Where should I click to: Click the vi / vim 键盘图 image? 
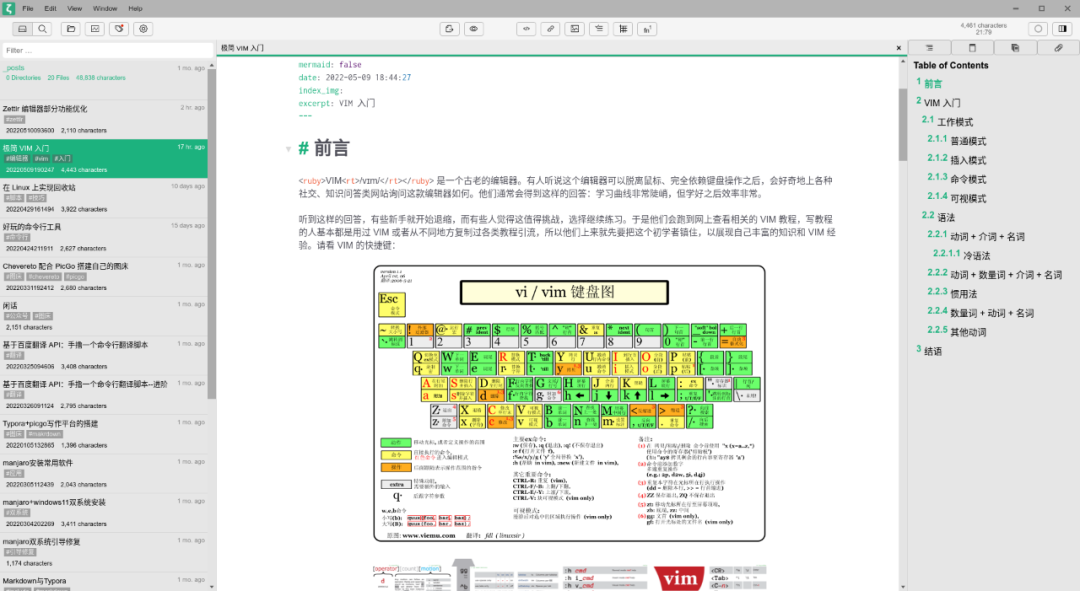click(x=569, y=404)
